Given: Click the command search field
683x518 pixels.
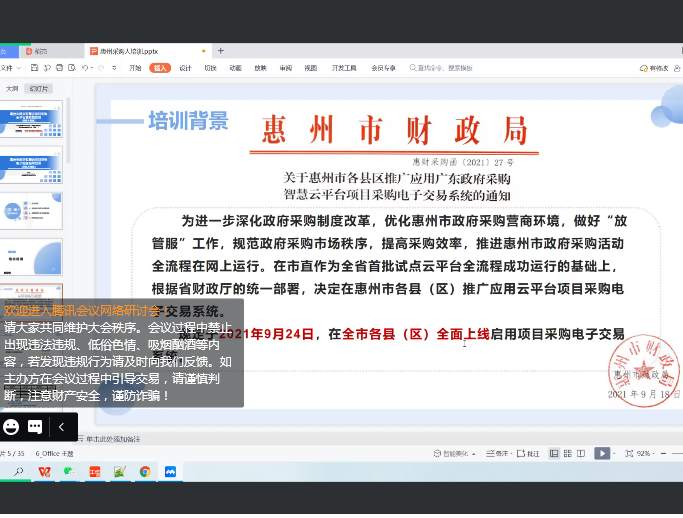Looking at the screenshot, I should click(x=441, y=68).
